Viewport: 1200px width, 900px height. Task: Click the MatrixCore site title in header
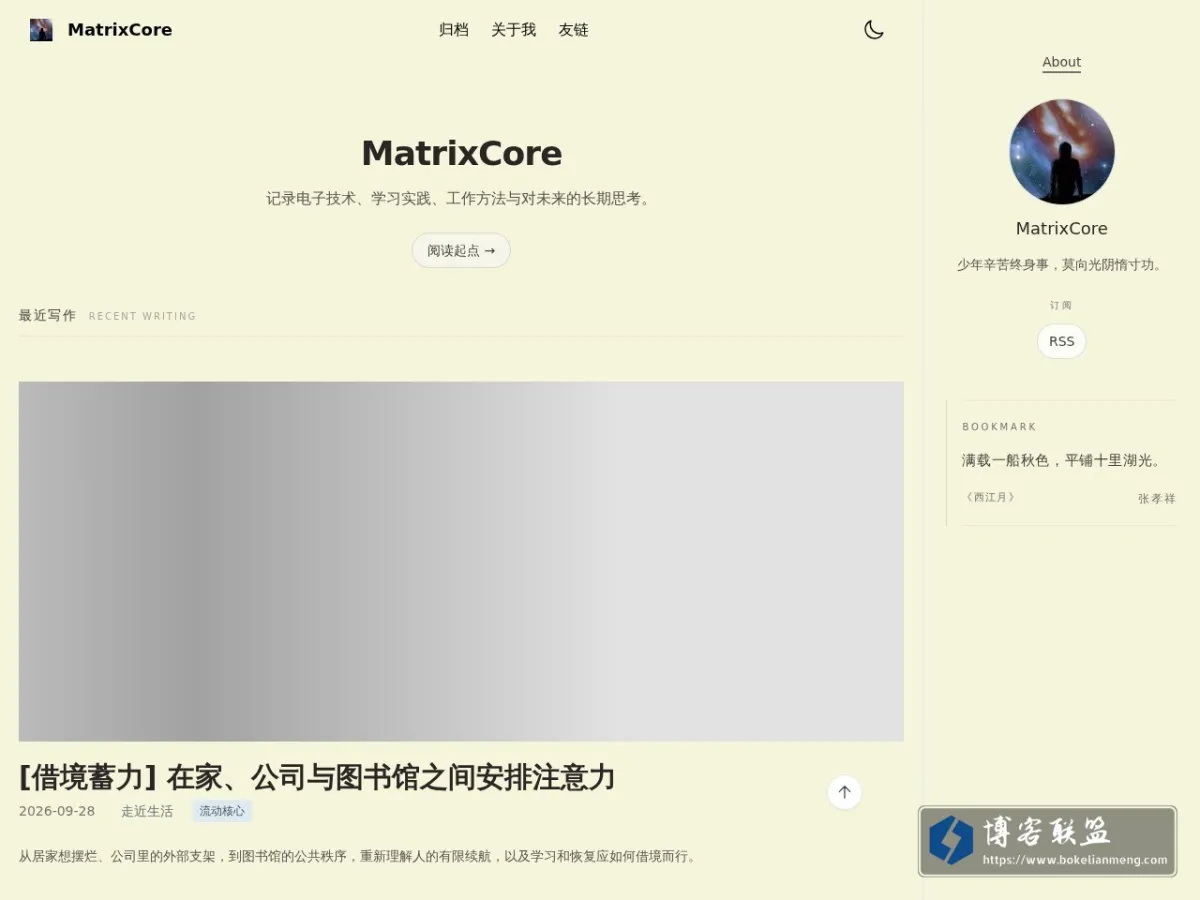pos(120,30)
